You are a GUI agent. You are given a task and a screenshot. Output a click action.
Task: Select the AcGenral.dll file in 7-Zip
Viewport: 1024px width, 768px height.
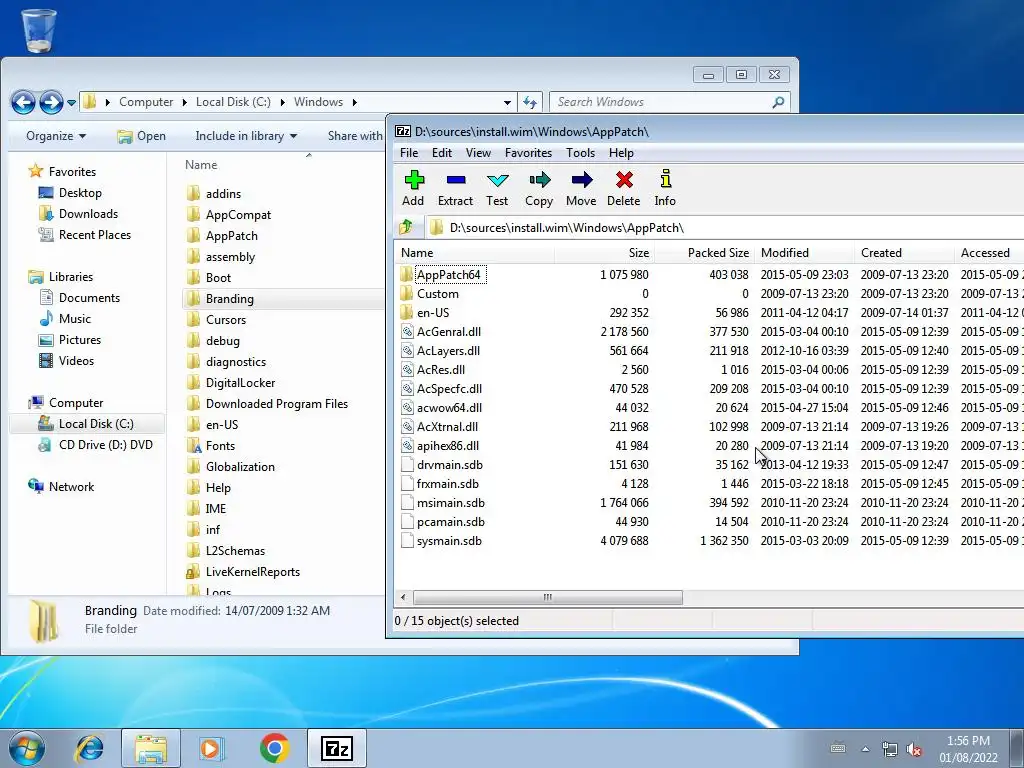(449, 332)
